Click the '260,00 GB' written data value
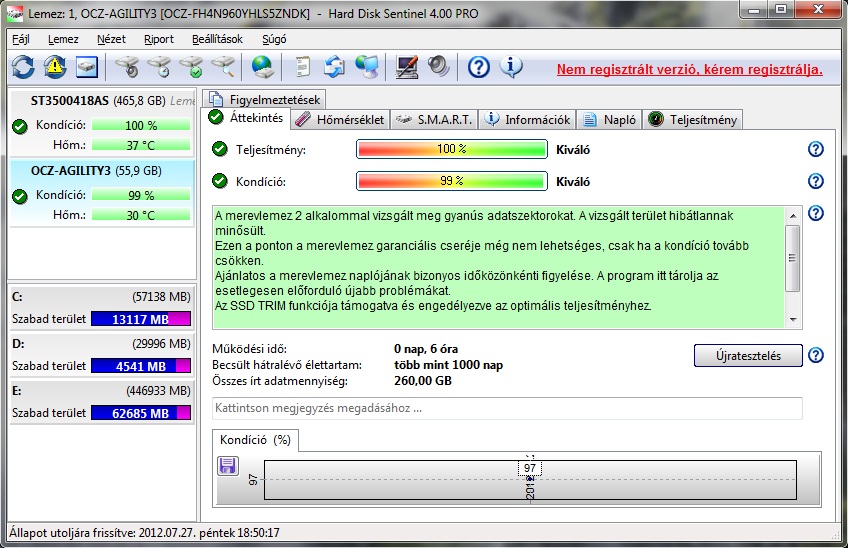Viewport: 848px width, 548px height. [x=422, y=381]
